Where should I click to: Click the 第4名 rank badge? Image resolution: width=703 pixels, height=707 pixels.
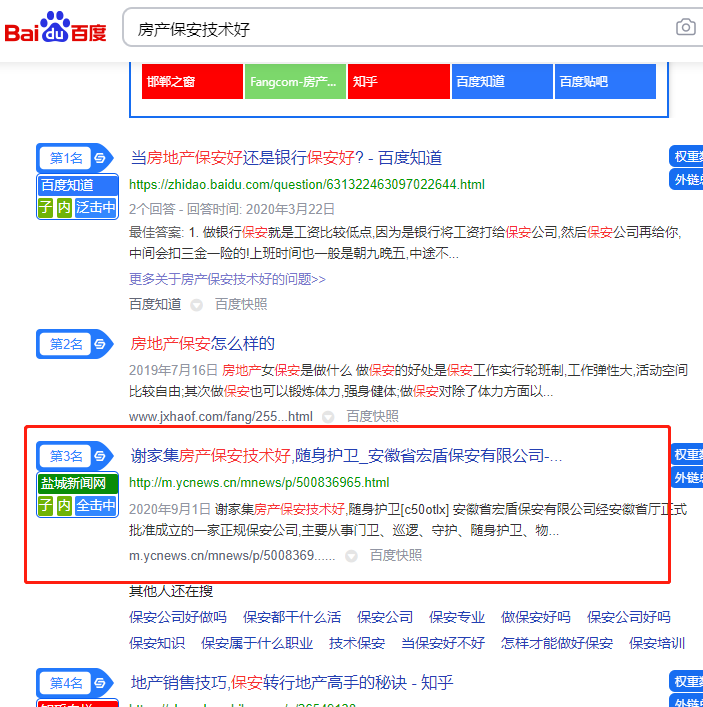[66, 683]
